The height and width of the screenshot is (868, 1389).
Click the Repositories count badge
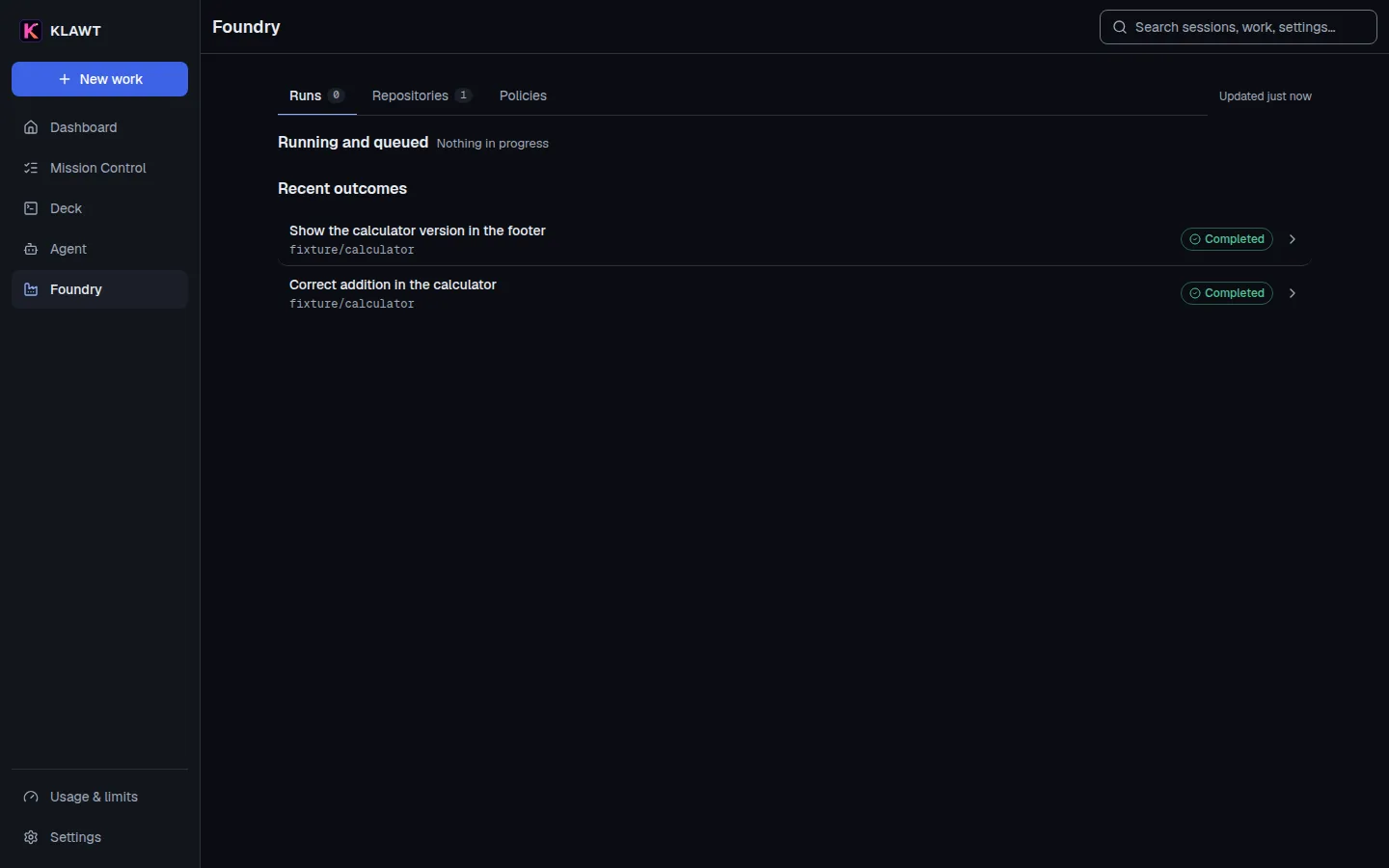463,95
